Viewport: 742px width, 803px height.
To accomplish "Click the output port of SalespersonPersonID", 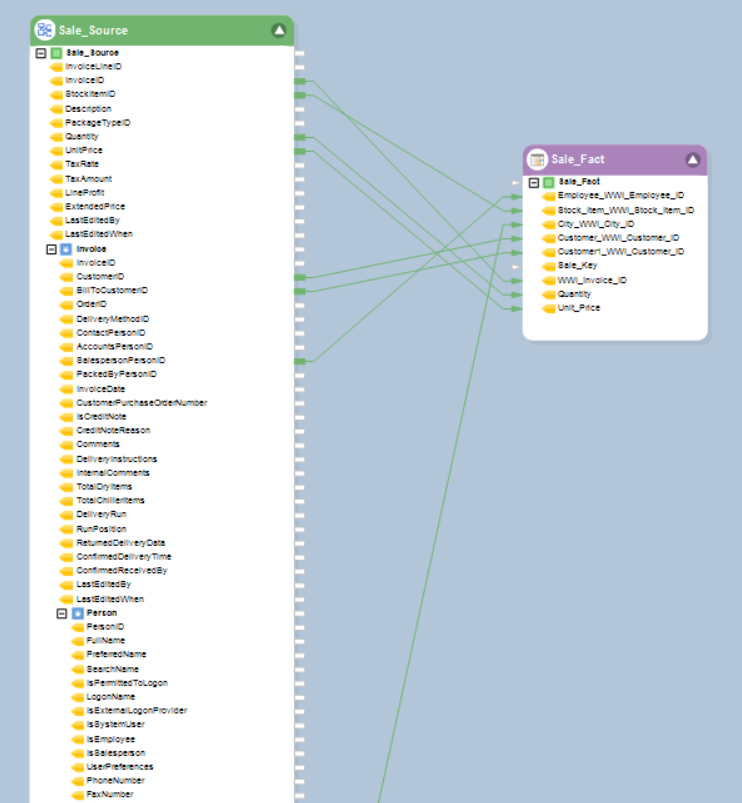I will [x=300, y=360].
